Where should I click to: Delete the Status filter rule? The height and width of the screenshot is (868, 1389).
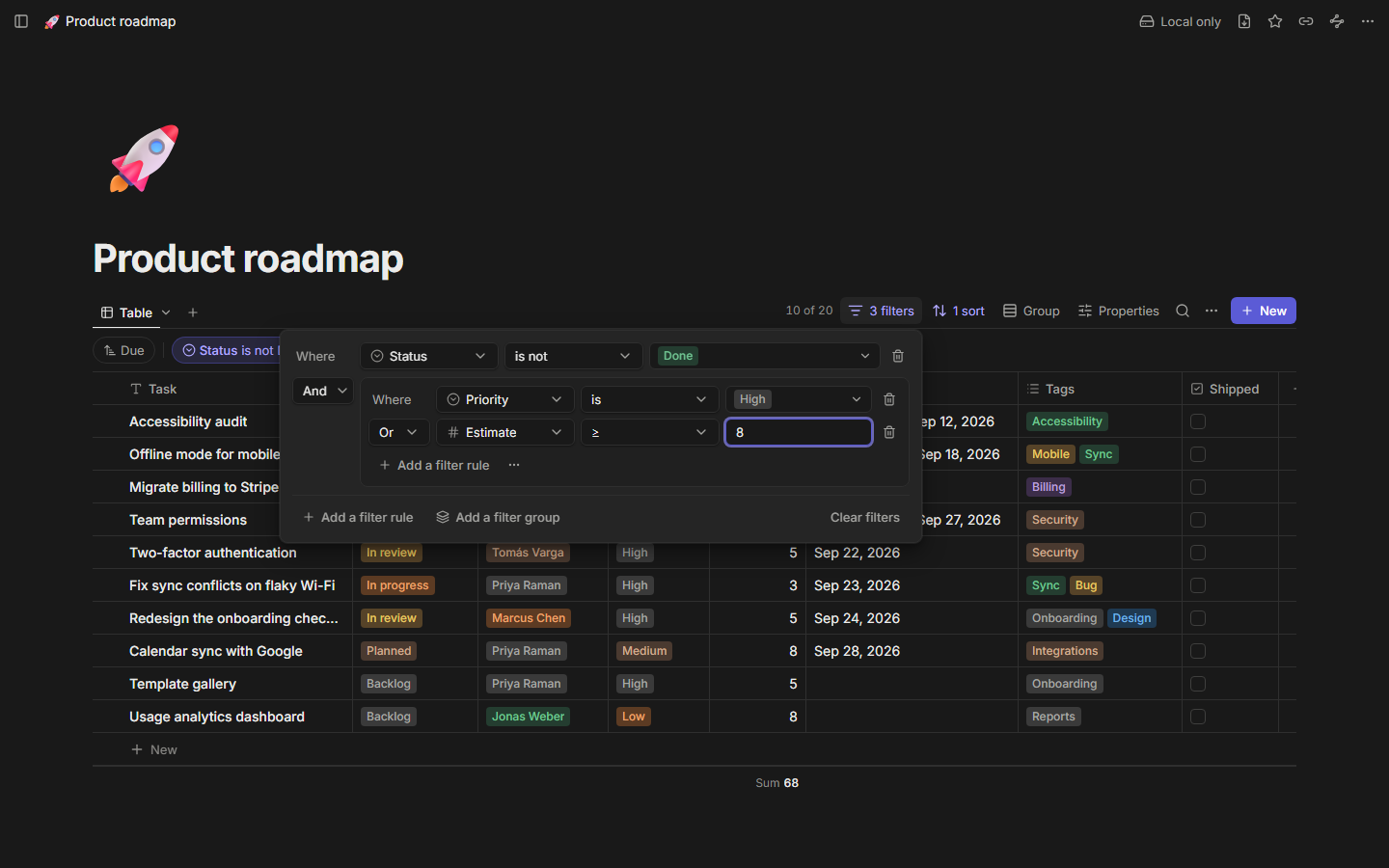pyautogui.click(x=898, y=356)
